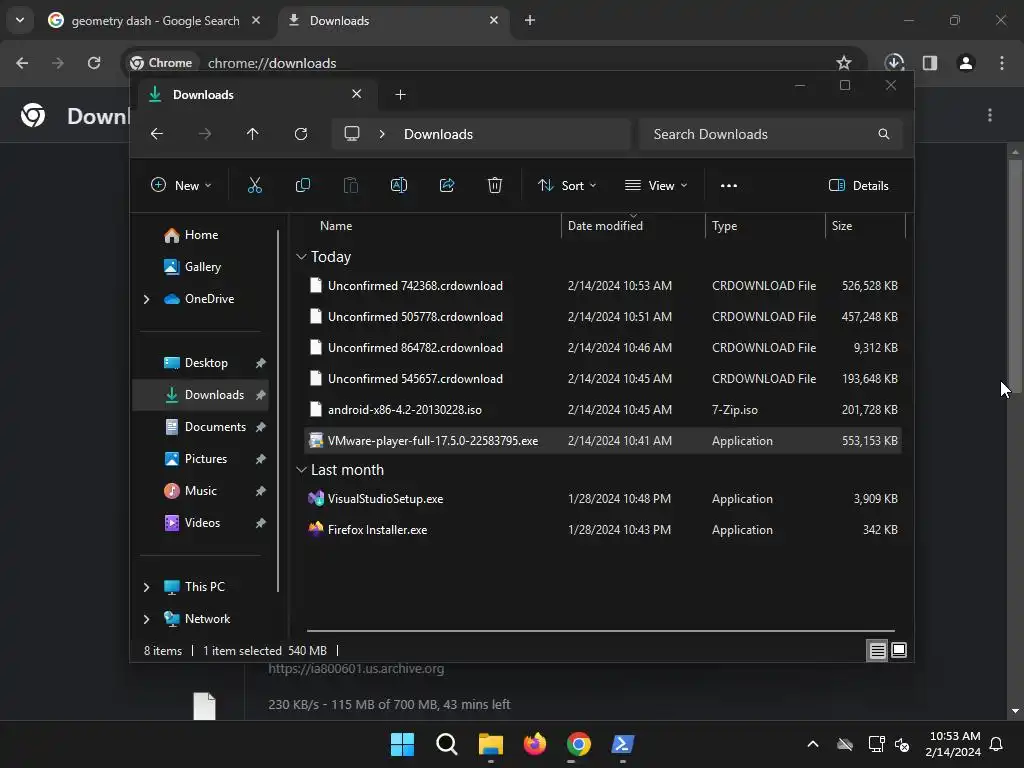Open the See more ellipsis menu in Explorer
The width and height of the screenshot is (1024, 768).
point(729,185)
